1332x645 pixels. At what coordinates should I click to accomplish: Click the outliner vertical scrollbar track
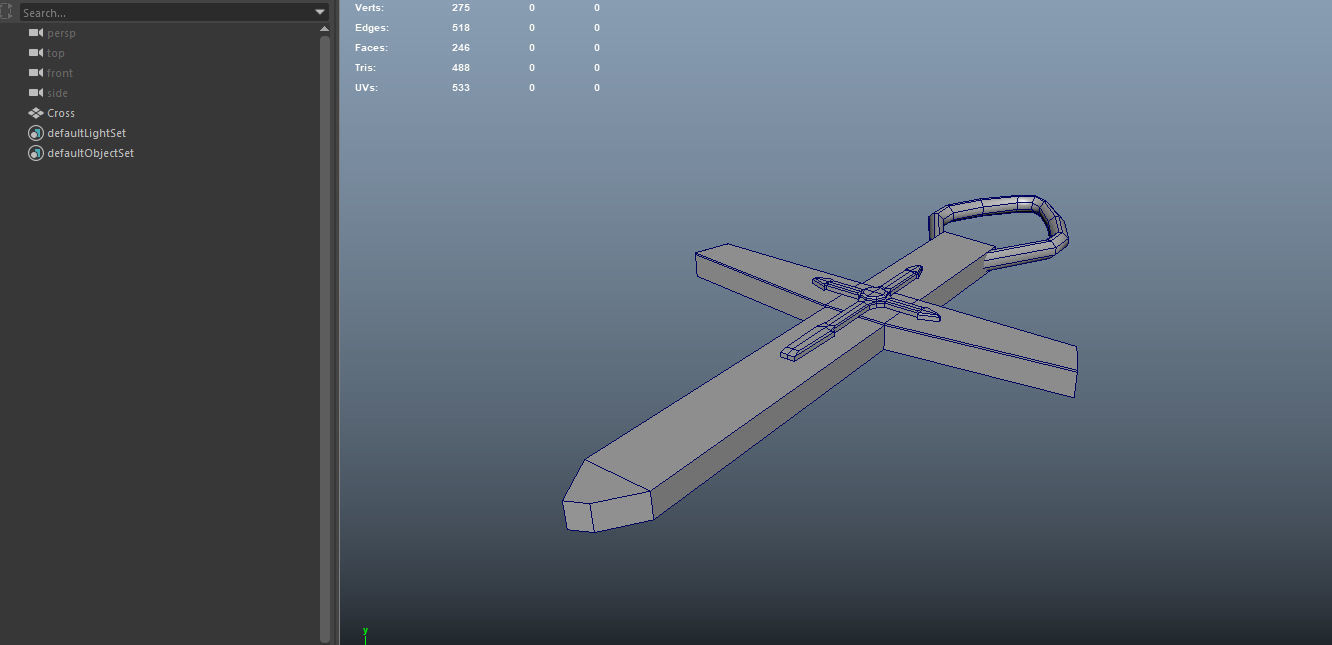(324, 340)
